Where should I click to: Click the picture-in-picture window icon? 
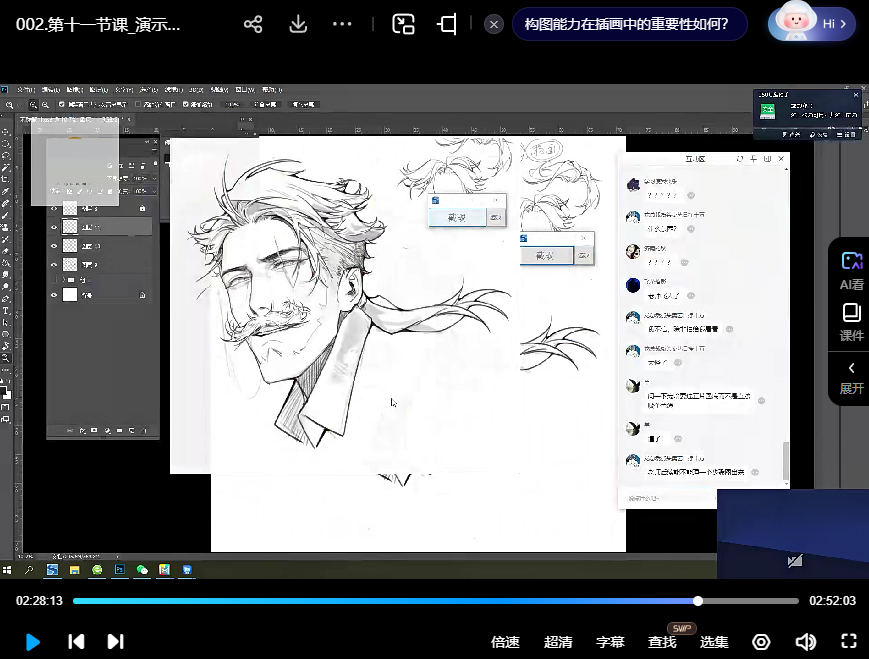click(x=403, y=24)
